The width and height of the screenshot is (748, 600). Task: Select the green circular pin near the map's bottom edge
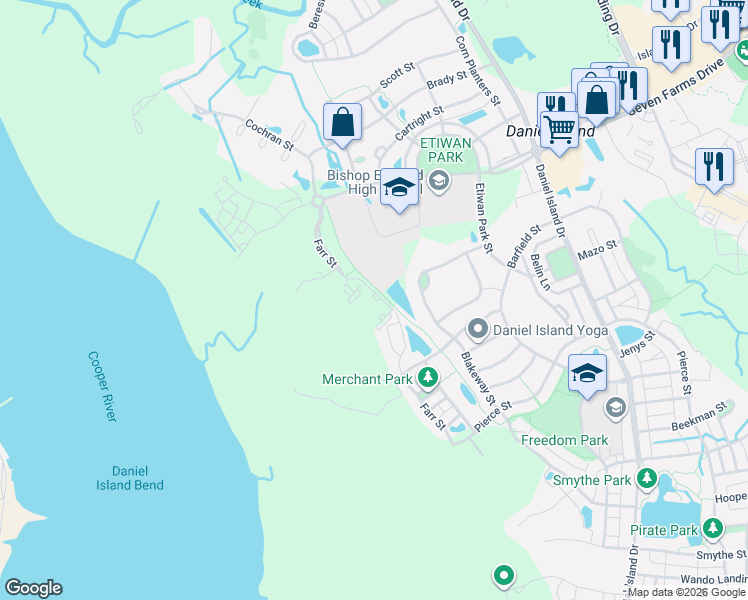point(503,575)
